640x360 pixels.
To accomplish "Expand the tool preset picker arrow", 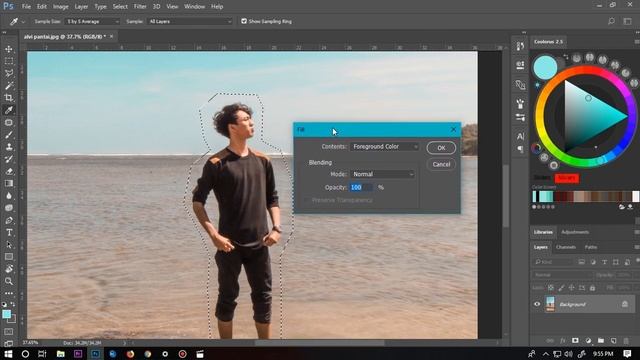I will tap(23, 22).
